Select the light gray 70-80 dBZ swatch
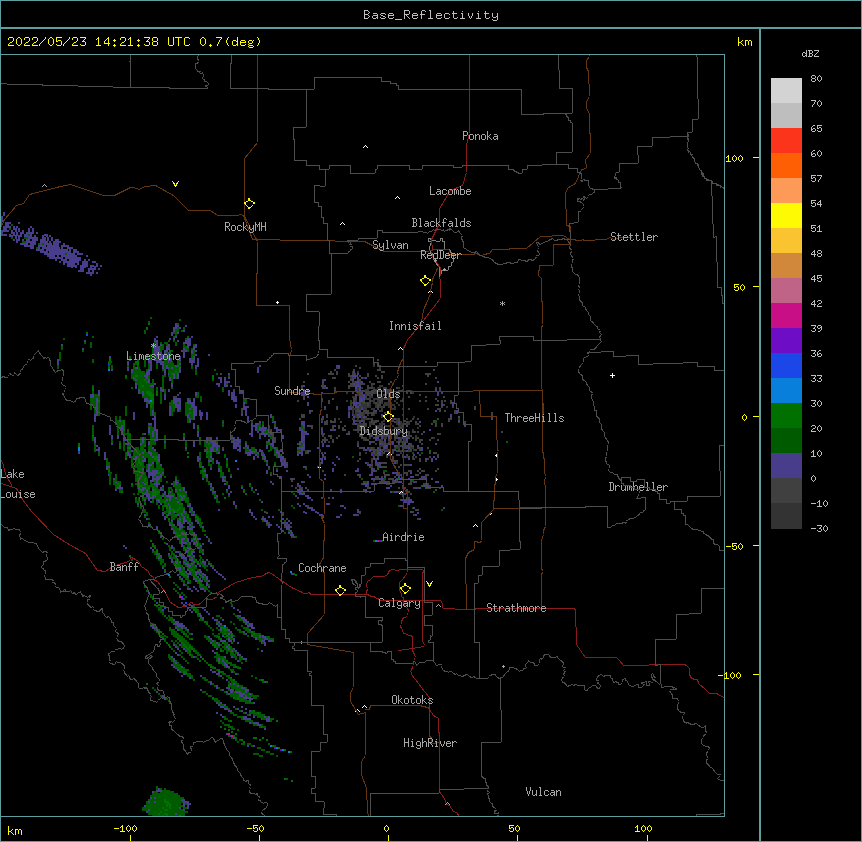Viewport: 862px width, 842px height. point(786,91)
